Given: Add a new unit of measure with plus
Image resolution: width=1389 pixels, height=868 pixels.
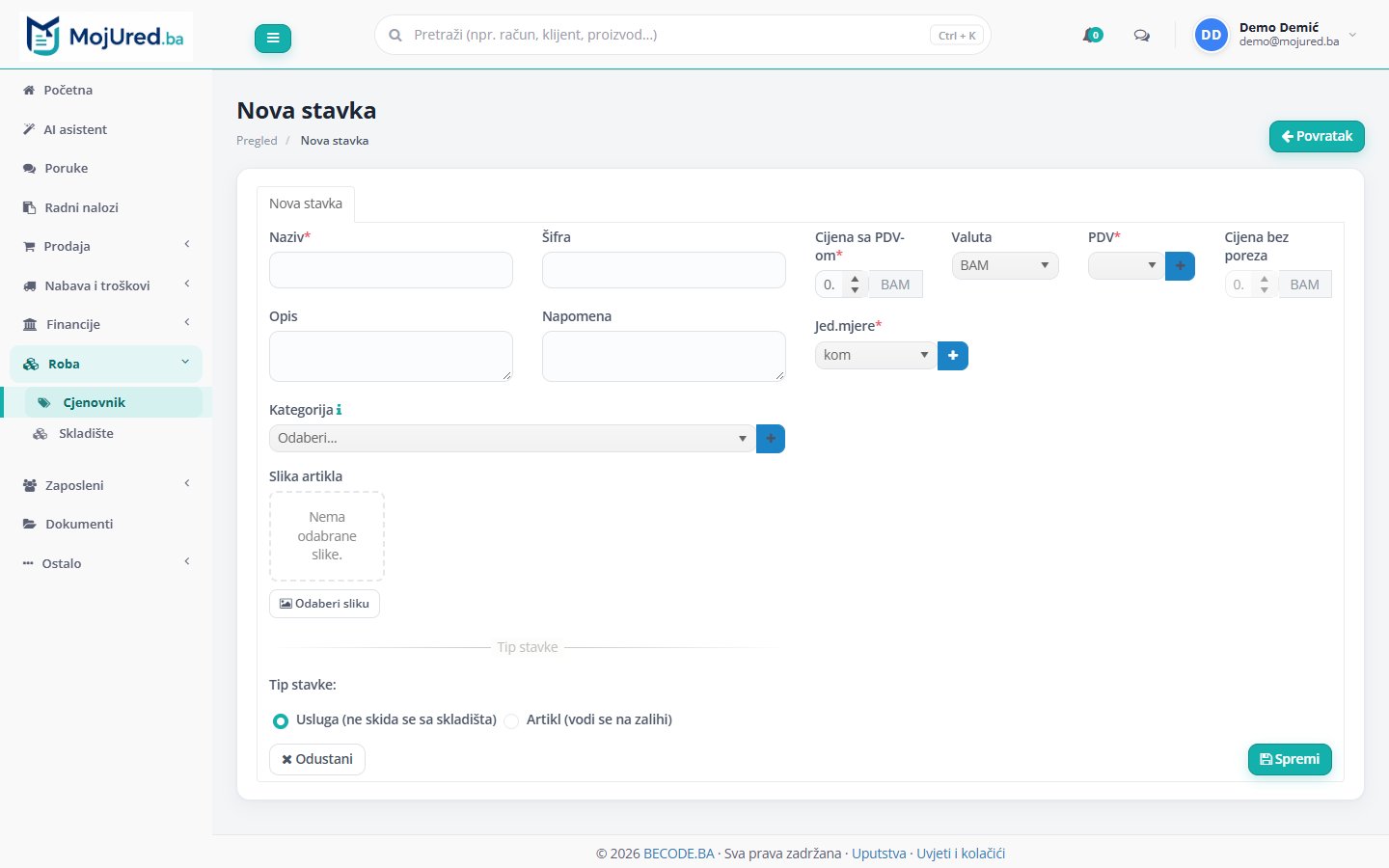Looking at the screenshot, I should tap(953, 356).
